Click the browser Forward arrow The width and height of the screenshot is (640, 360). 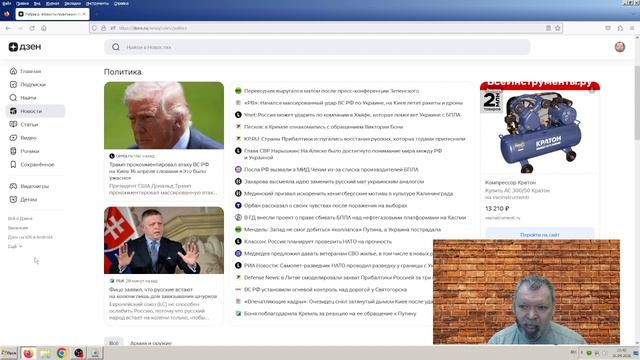[20, 28]
